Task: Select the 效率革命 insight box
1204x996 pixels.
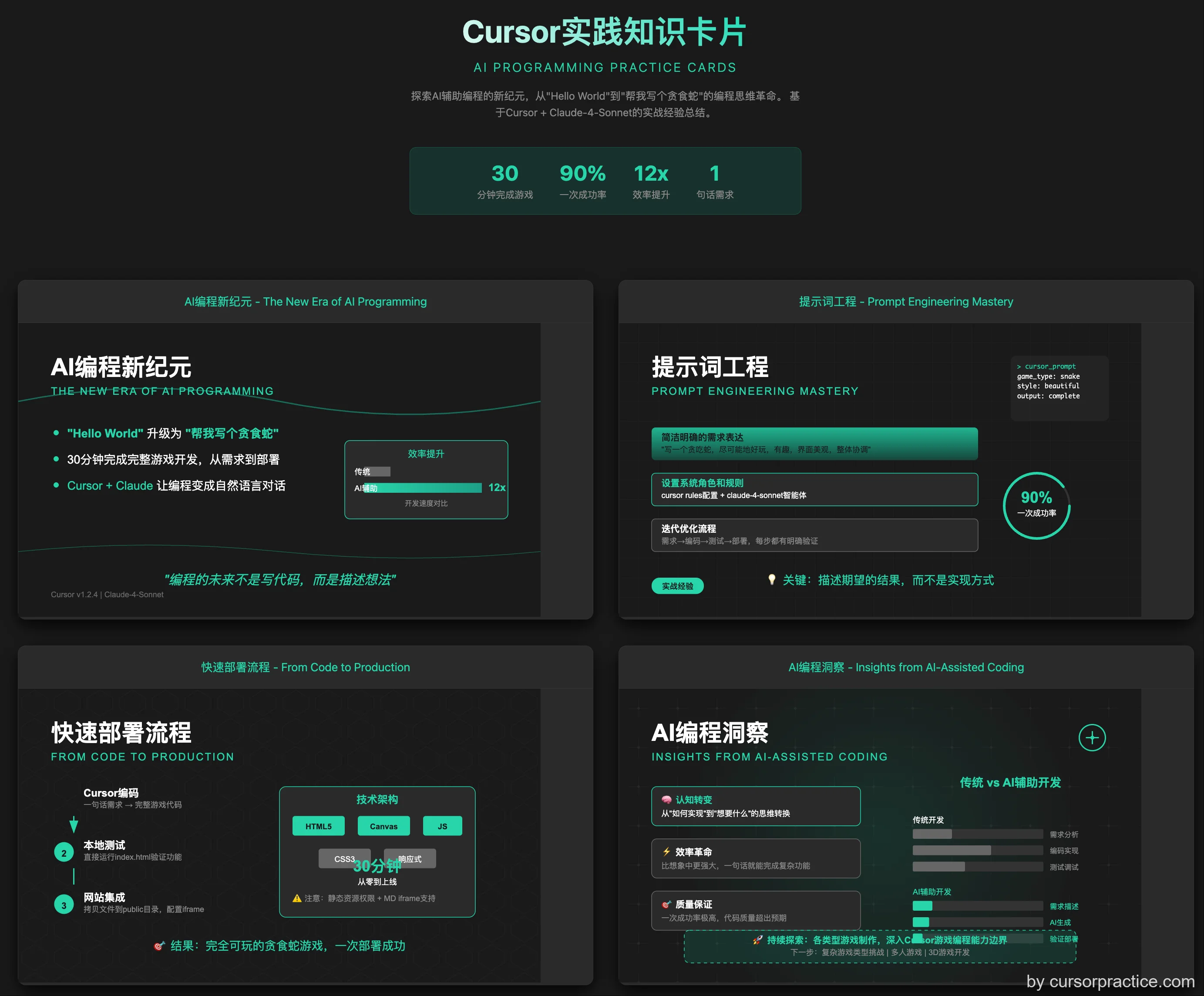Action: point(756,858)
